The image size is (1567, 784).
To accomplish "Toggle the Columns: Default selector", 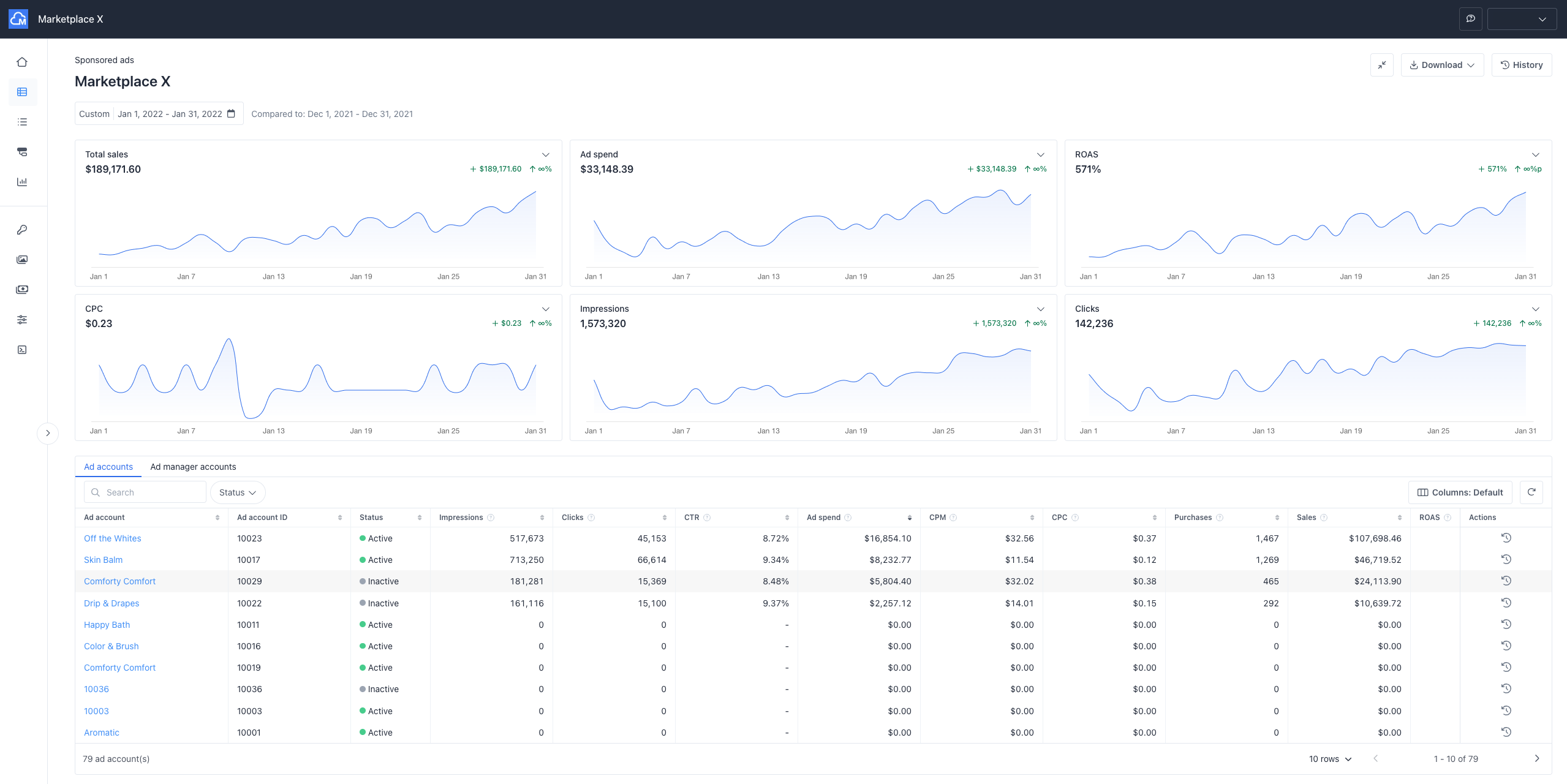I will click(x=1459, y=492).
